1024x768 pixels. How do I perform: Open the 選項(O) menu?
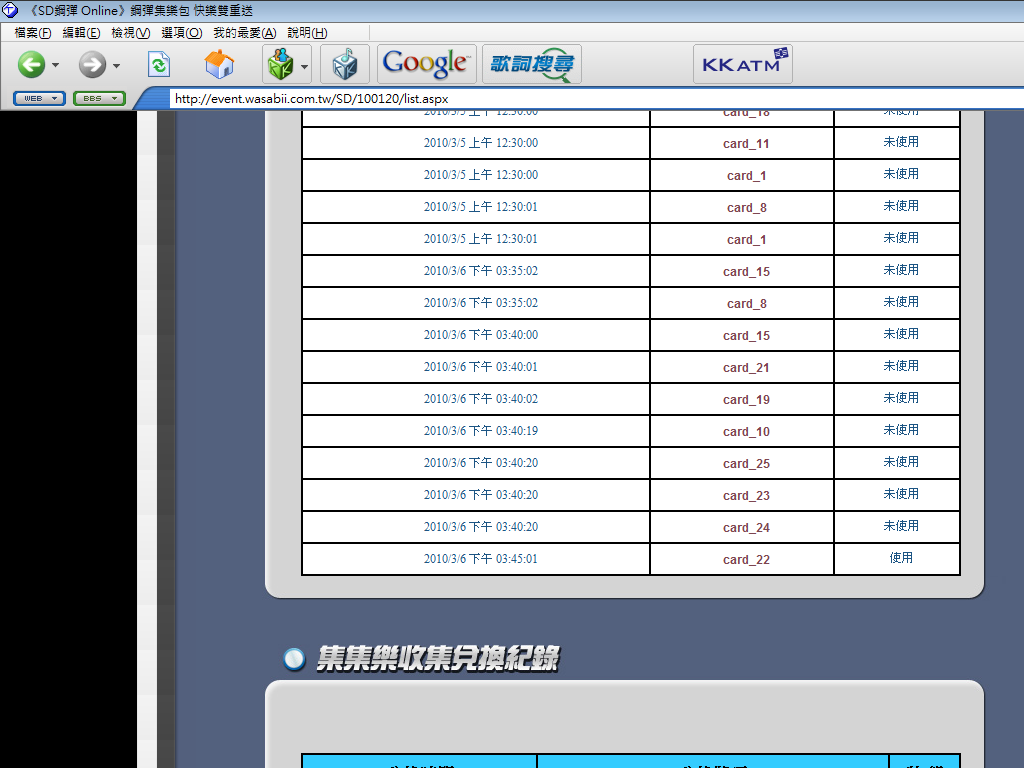click(182, 33)
